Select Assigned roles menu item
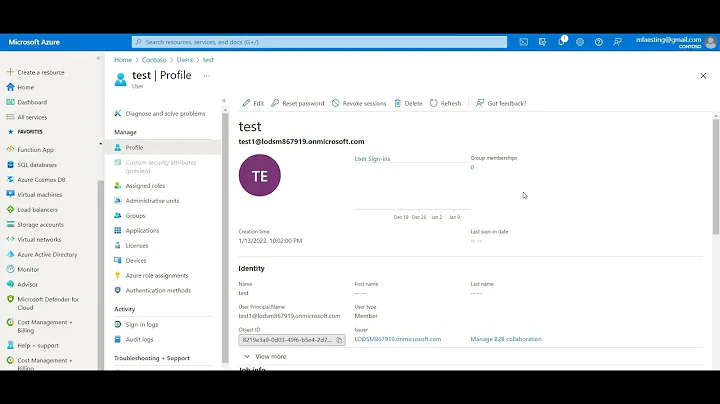 click(145, 185)
